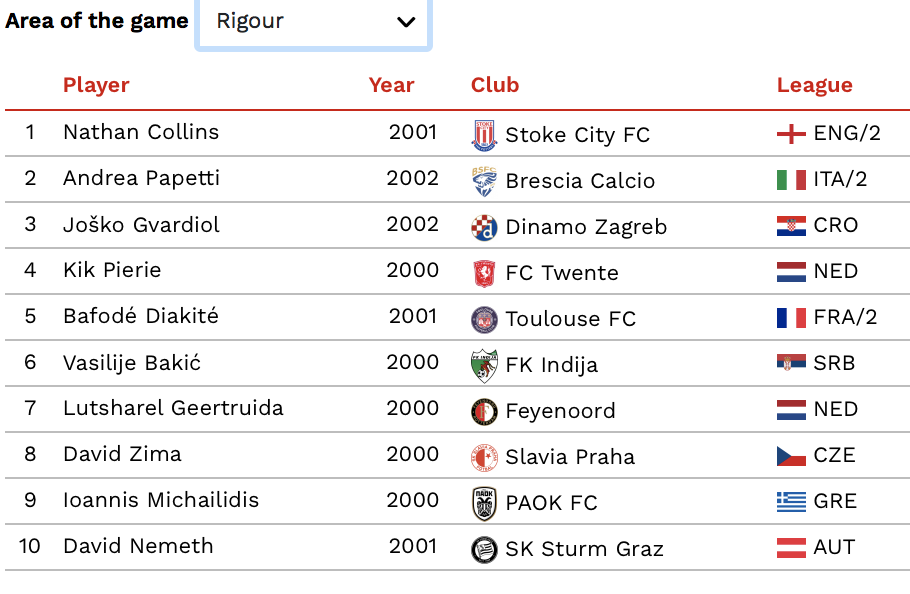Viewport: 910px width, 594px height.
Task: Click the Greek flag next to GRE
Action: click(x=791, y=502)
